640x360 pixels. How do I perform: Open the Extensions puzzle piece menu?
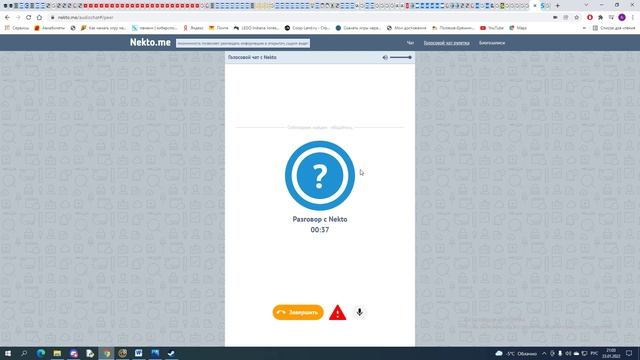point(600,18)
